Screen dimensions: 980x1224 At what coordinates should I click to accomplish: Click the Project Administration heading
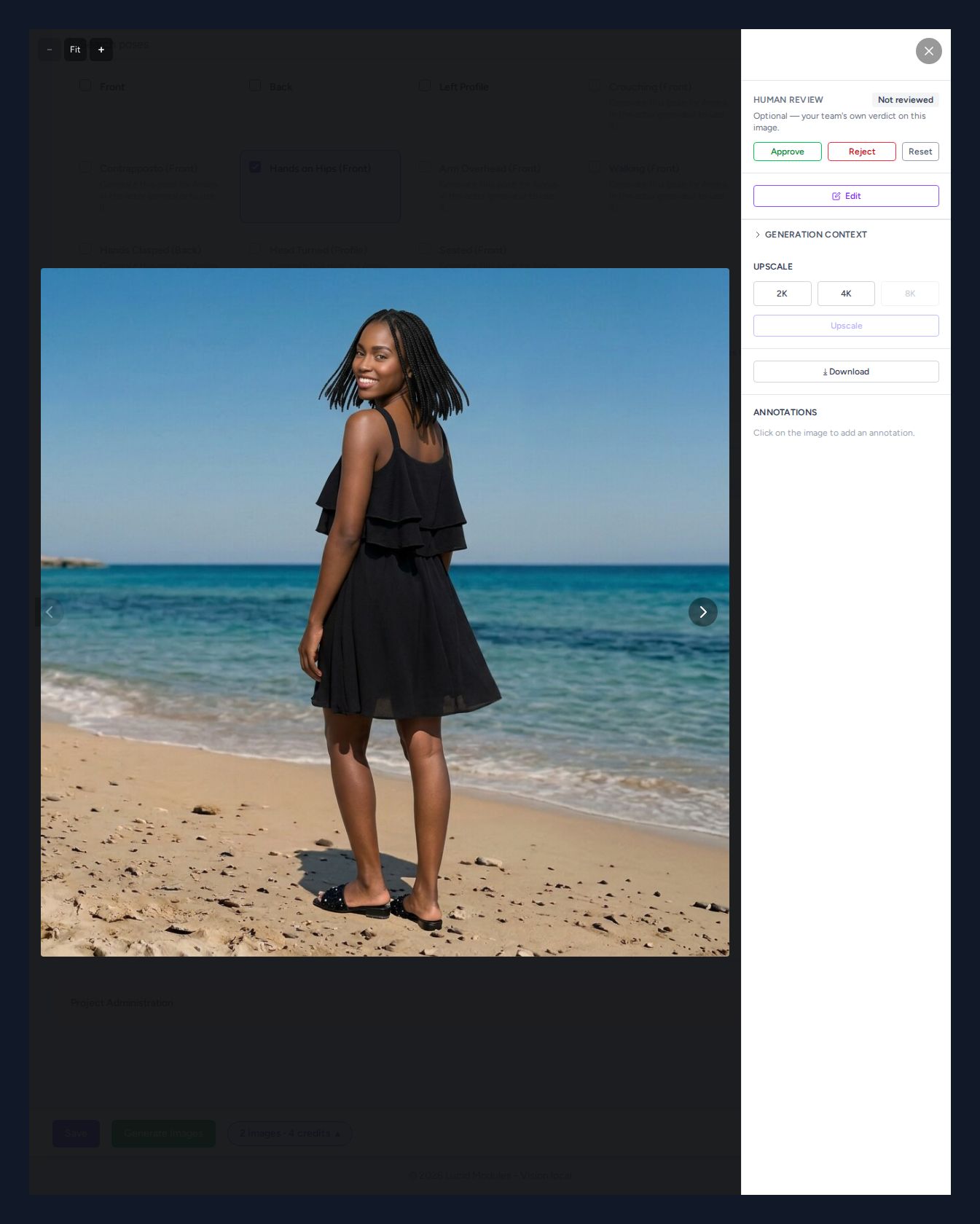[122, 1003]
